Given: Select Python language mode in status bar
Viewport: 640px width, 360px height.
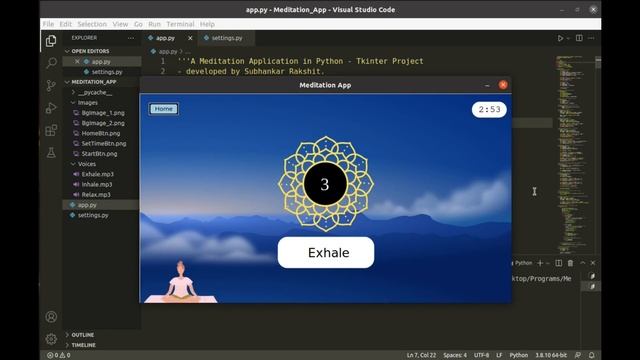Looking at the screenshot, I should (x=518, y=355).
